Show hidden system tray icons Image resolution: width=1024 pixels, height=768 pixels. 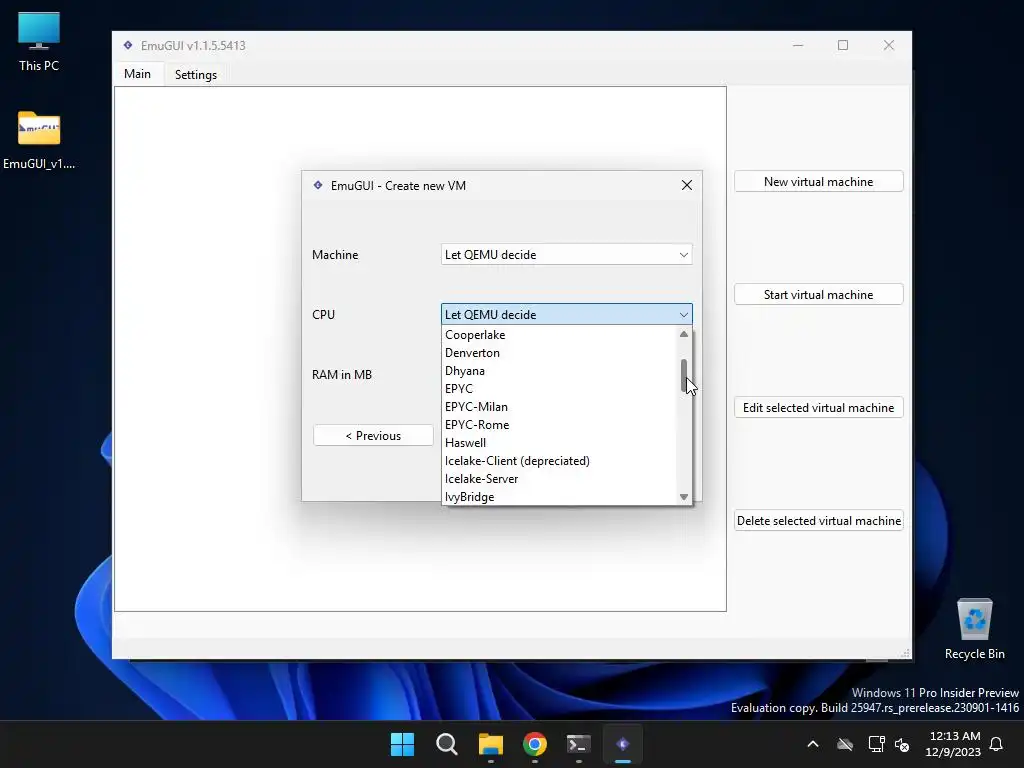coord(813,744)
